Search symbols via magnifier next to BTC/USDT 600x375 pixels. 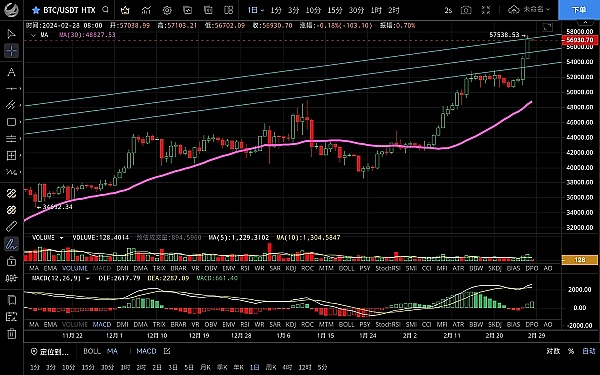106,10
